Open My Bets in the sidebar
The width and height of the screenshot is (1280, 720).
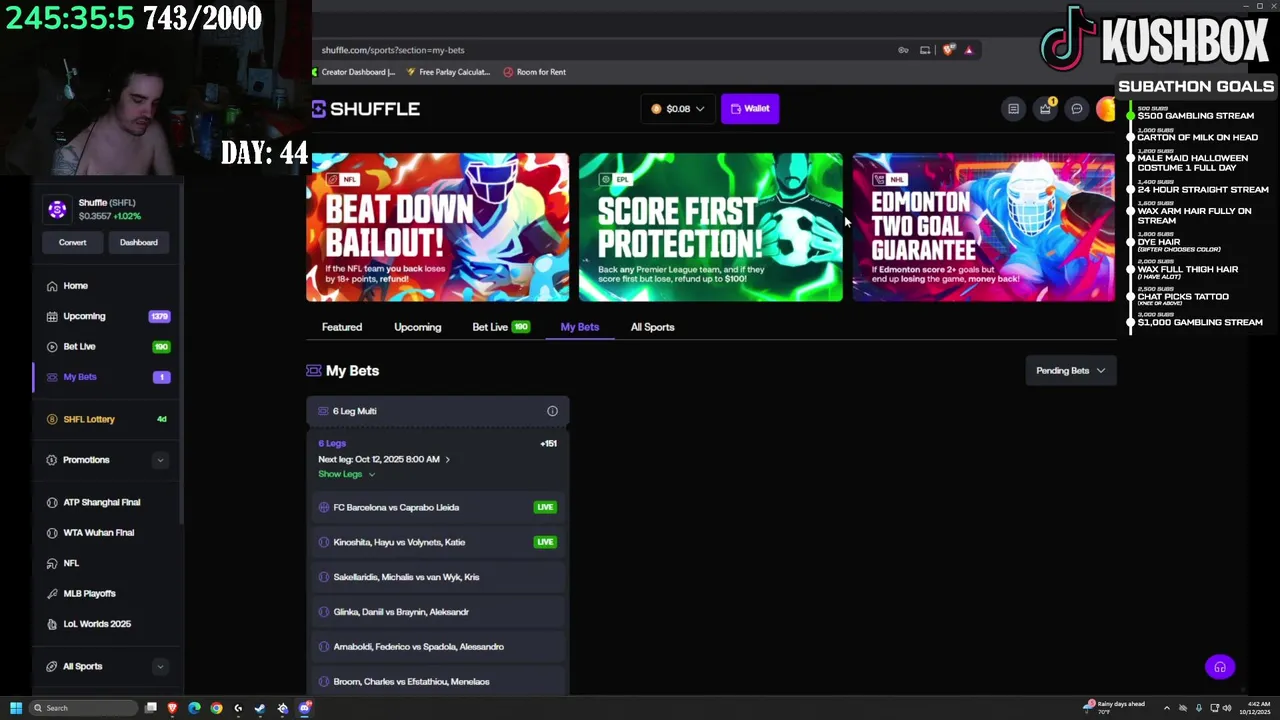[108, 377]
